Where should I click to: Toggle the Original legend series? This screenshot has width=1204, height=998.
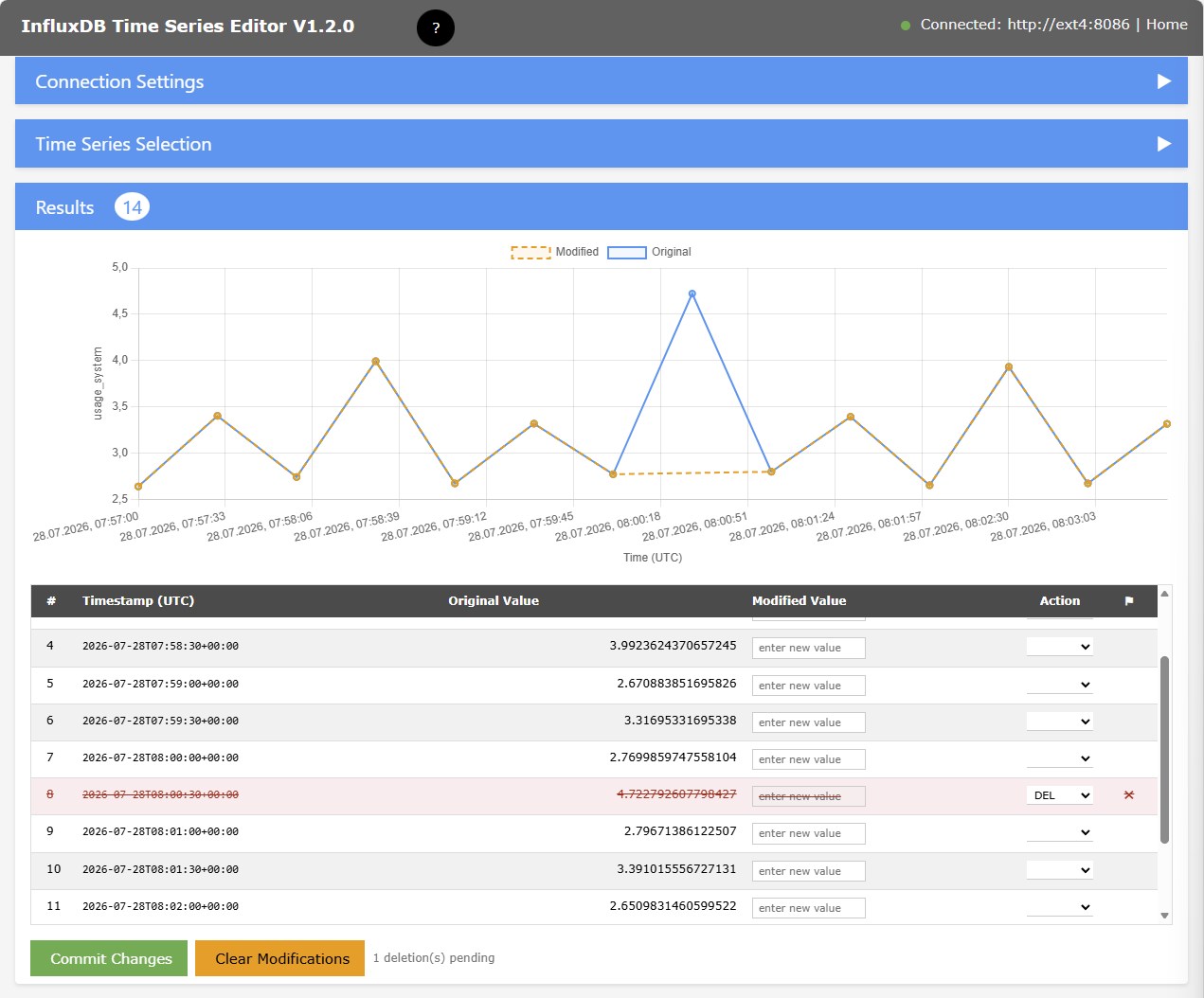click(650, 252)
